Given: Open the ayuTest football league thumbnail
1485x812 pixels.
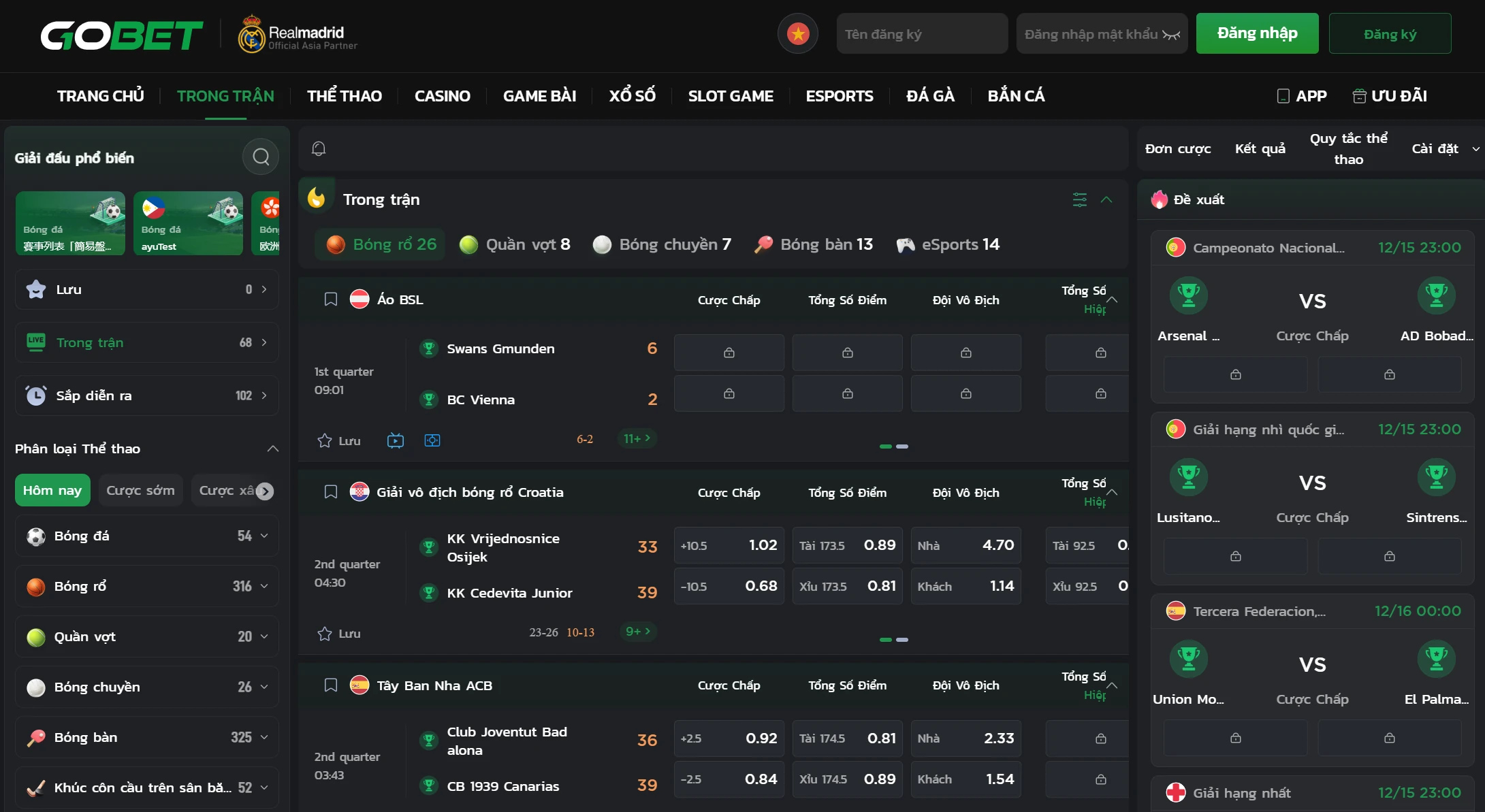Looking at the screenshot, I should tap(188, 223).
